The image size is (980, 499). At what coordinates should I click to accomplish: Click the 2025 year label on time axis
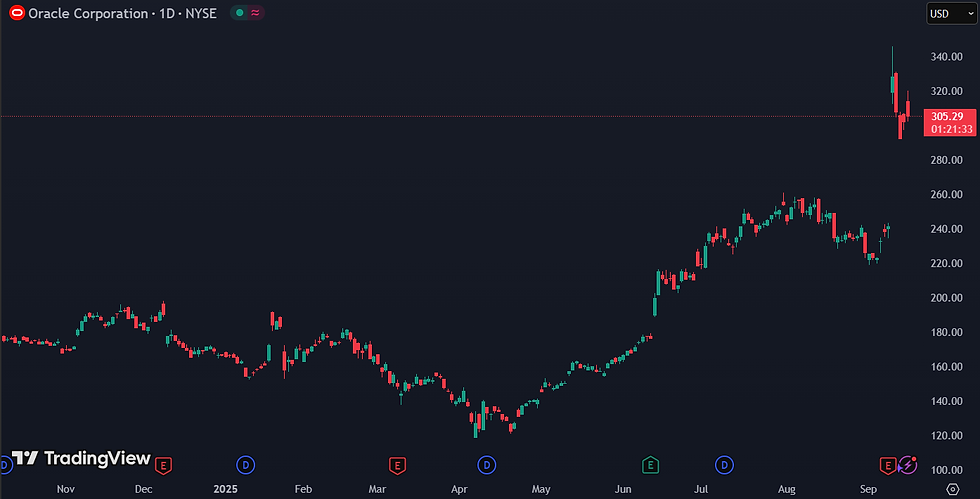click(x=226, y=489)
